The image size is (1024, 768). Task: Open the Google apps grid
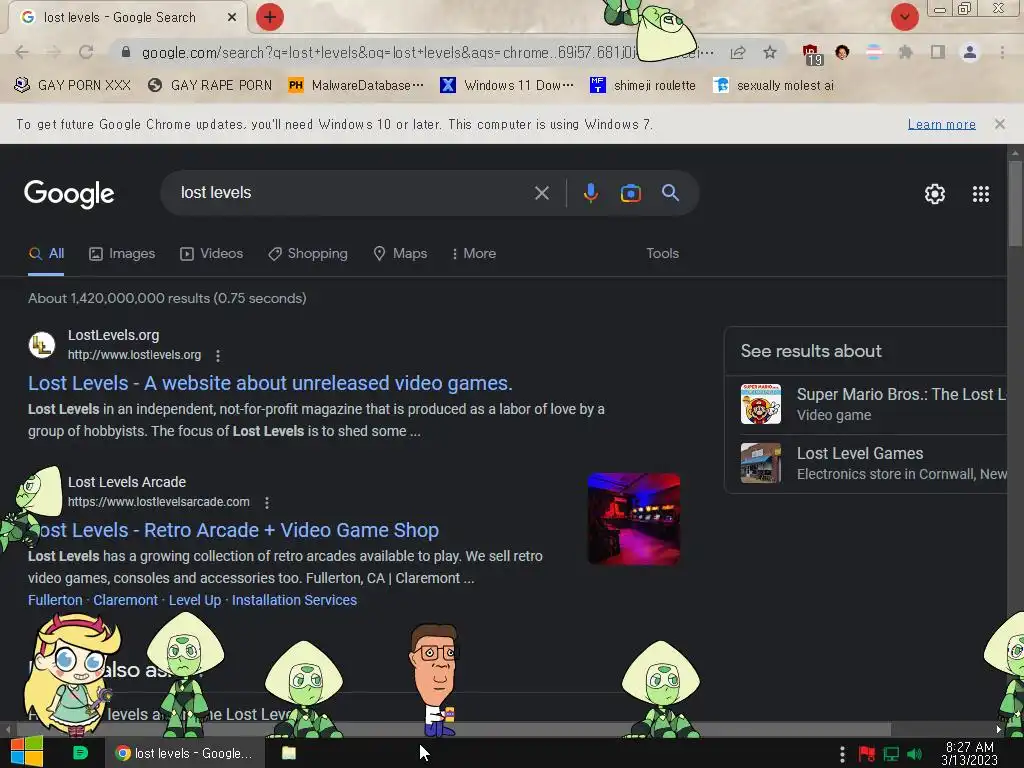(980, 194)
